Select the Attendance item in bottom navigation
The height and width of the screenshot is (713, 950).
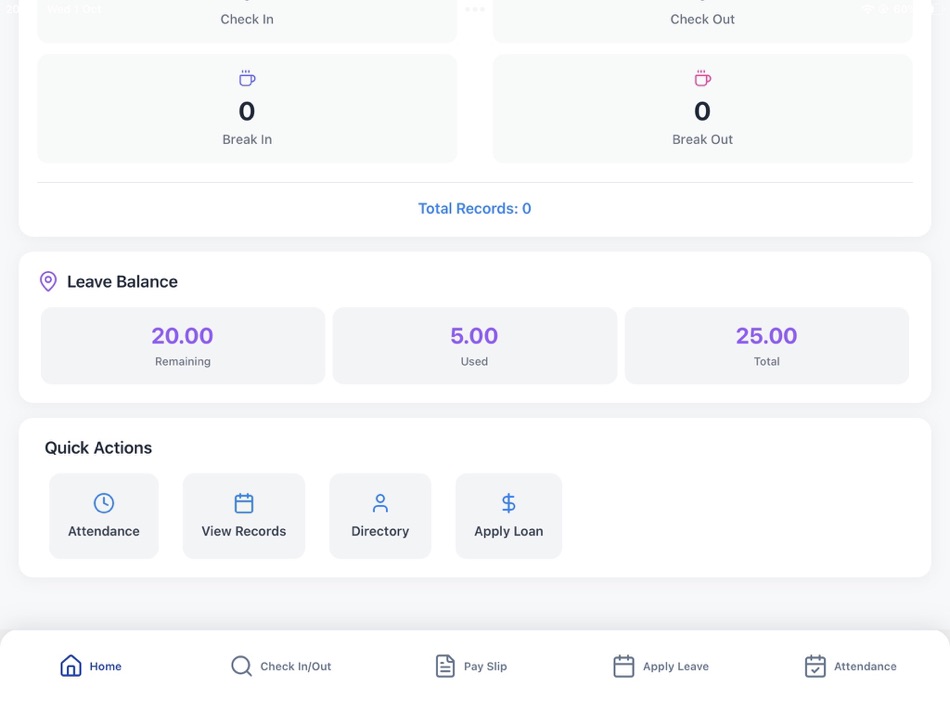coord(813,665)
